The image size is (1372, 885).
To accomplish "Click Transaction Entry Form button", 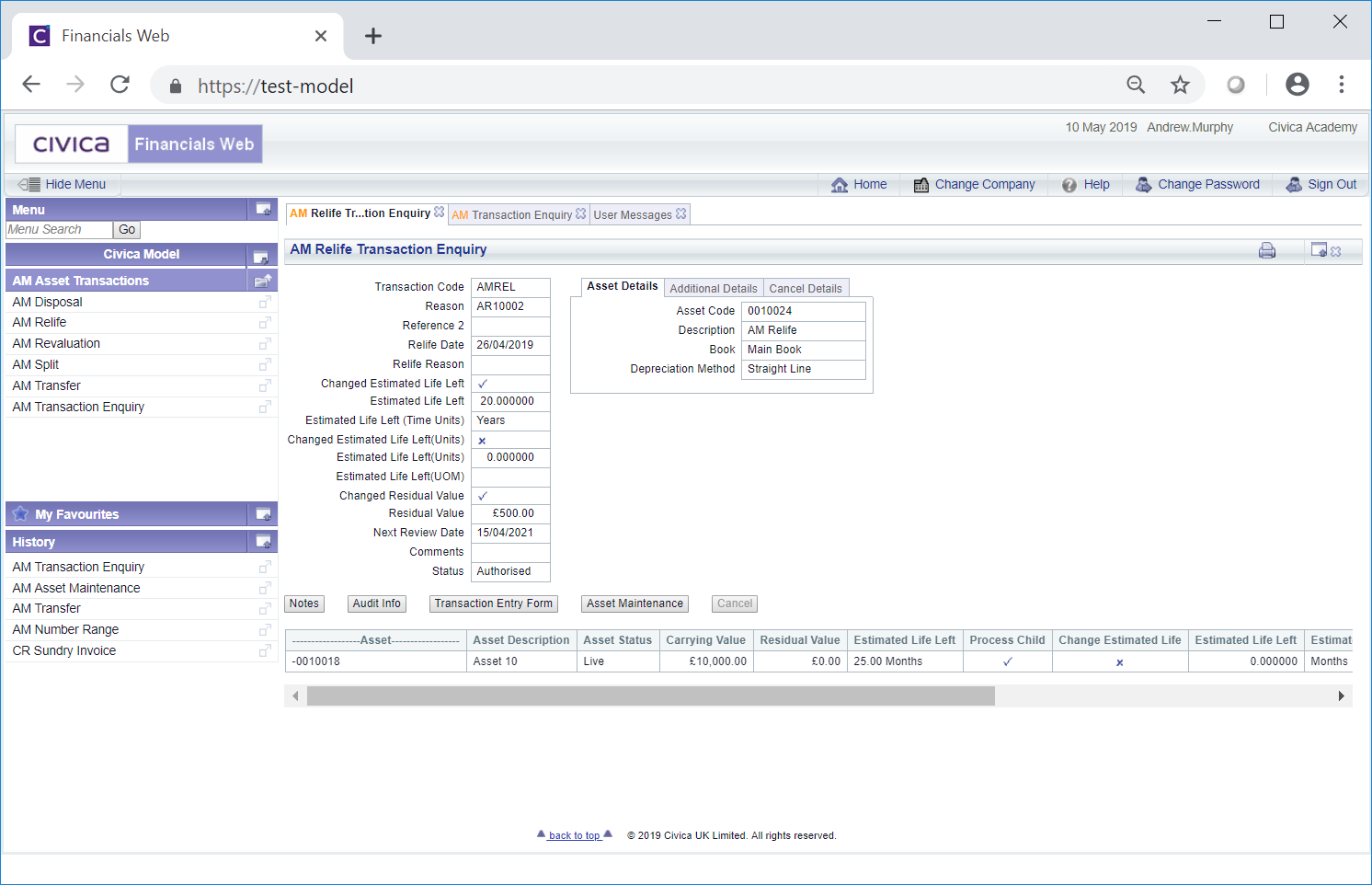I will point(494,603).
